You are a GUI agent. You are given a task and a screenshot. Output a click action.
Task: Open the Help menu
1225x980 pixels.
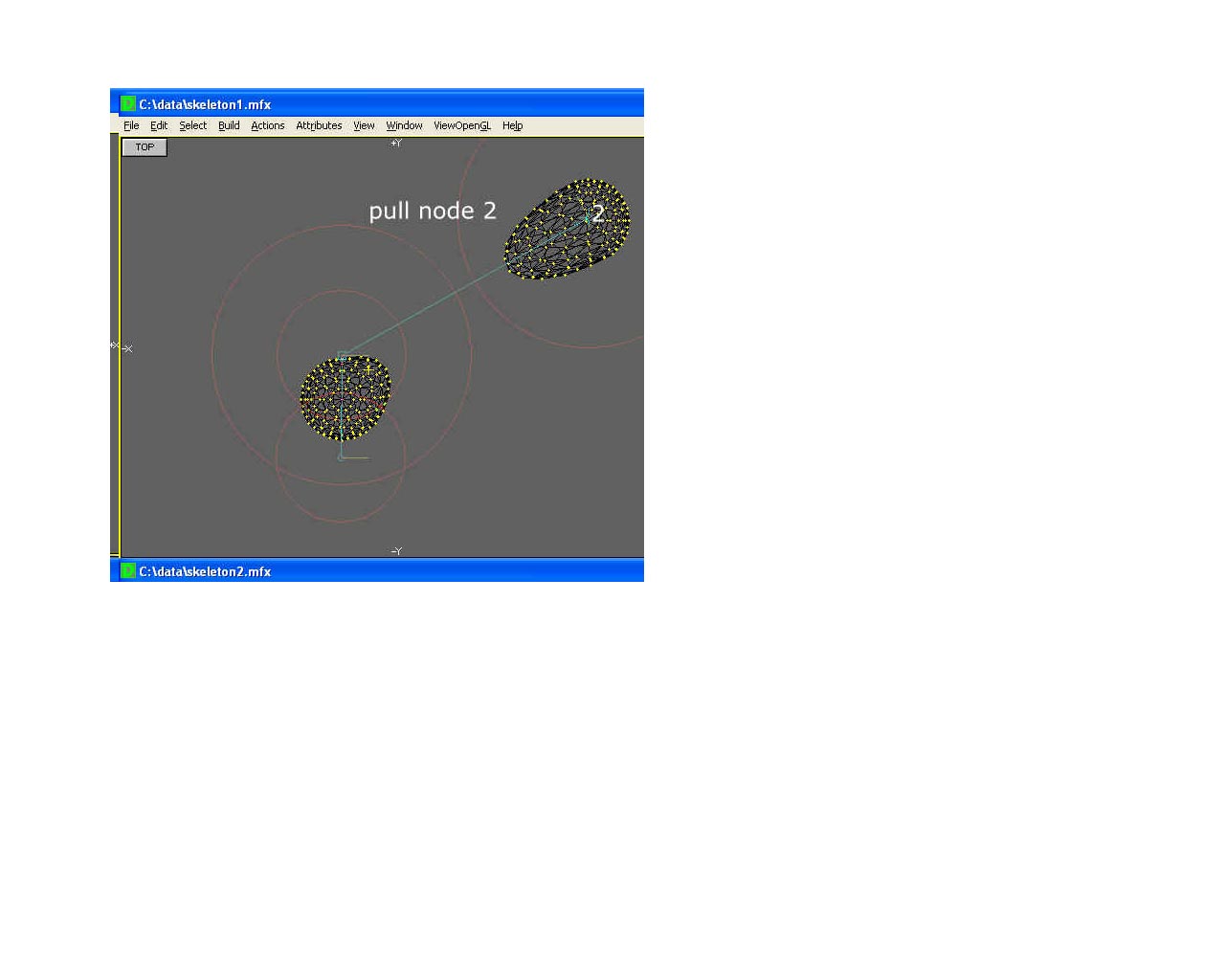512,125
